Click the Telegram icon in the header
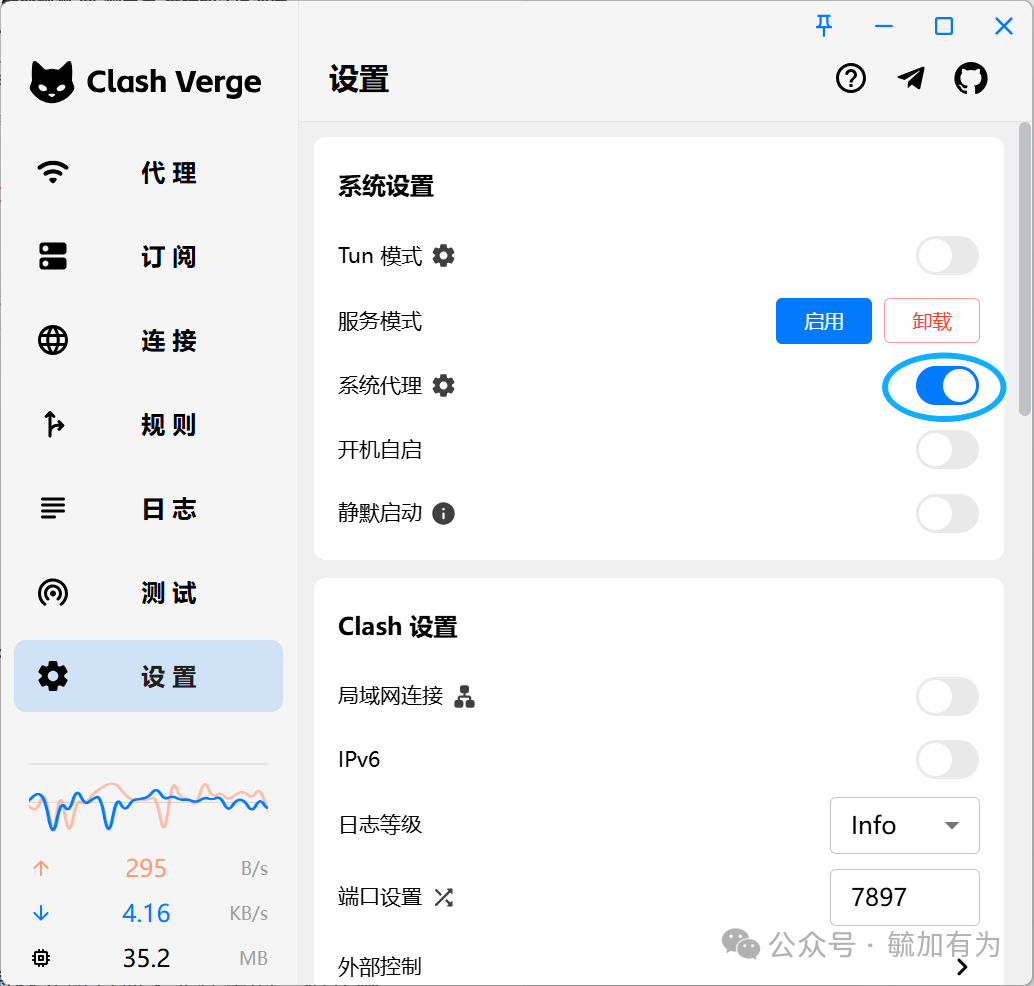Screen dimensions: 1034x986 910,79
